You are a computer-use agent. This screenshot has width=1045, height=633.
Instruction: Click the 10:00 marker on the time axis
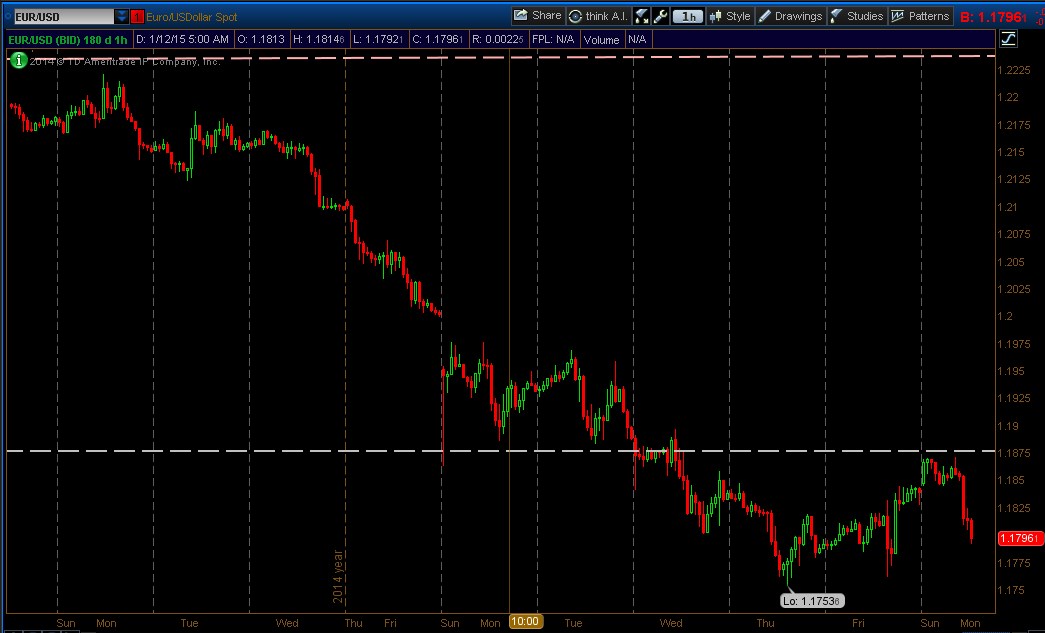(525, 620)
